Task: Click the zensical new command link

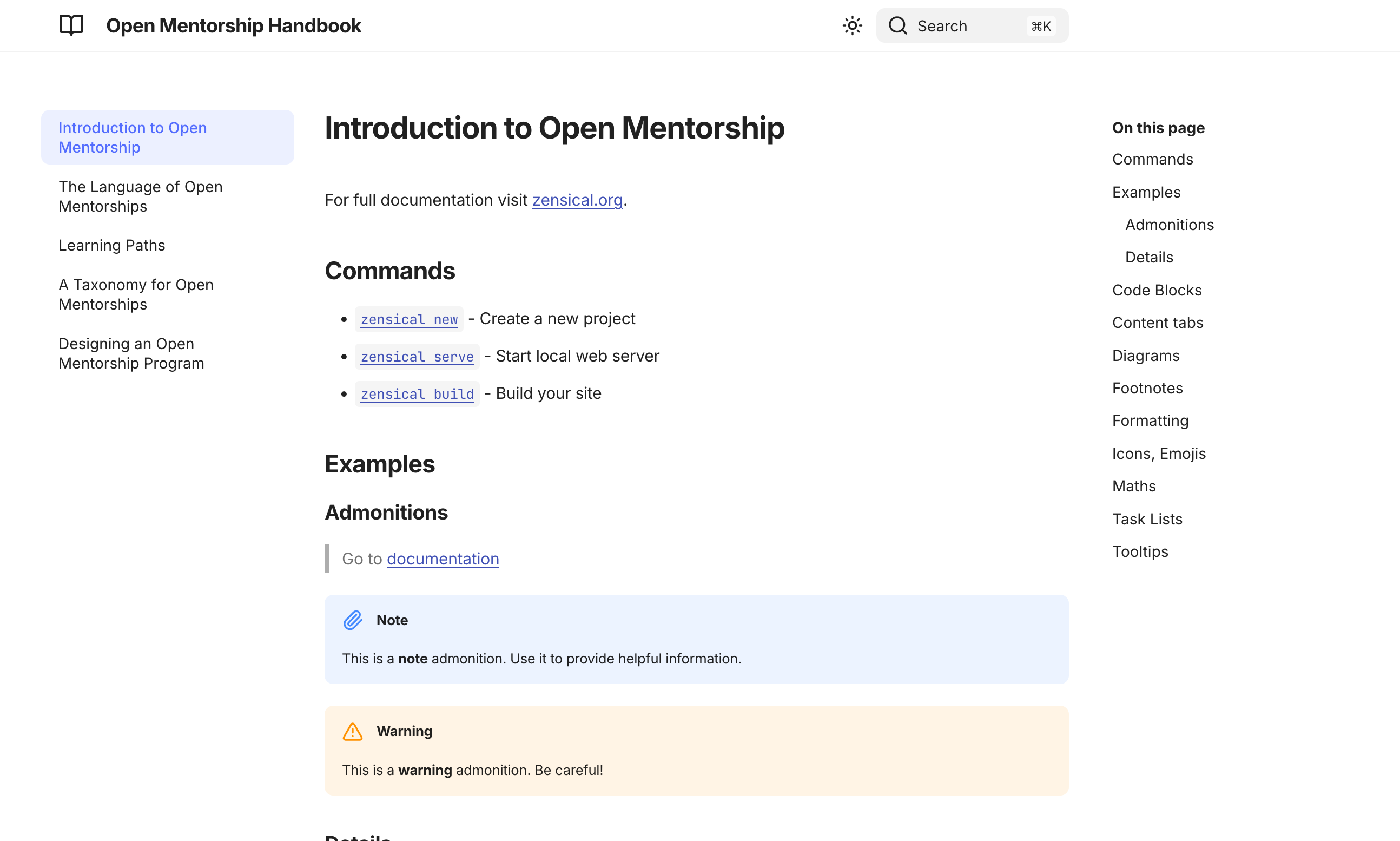Action: click(409, 319)
